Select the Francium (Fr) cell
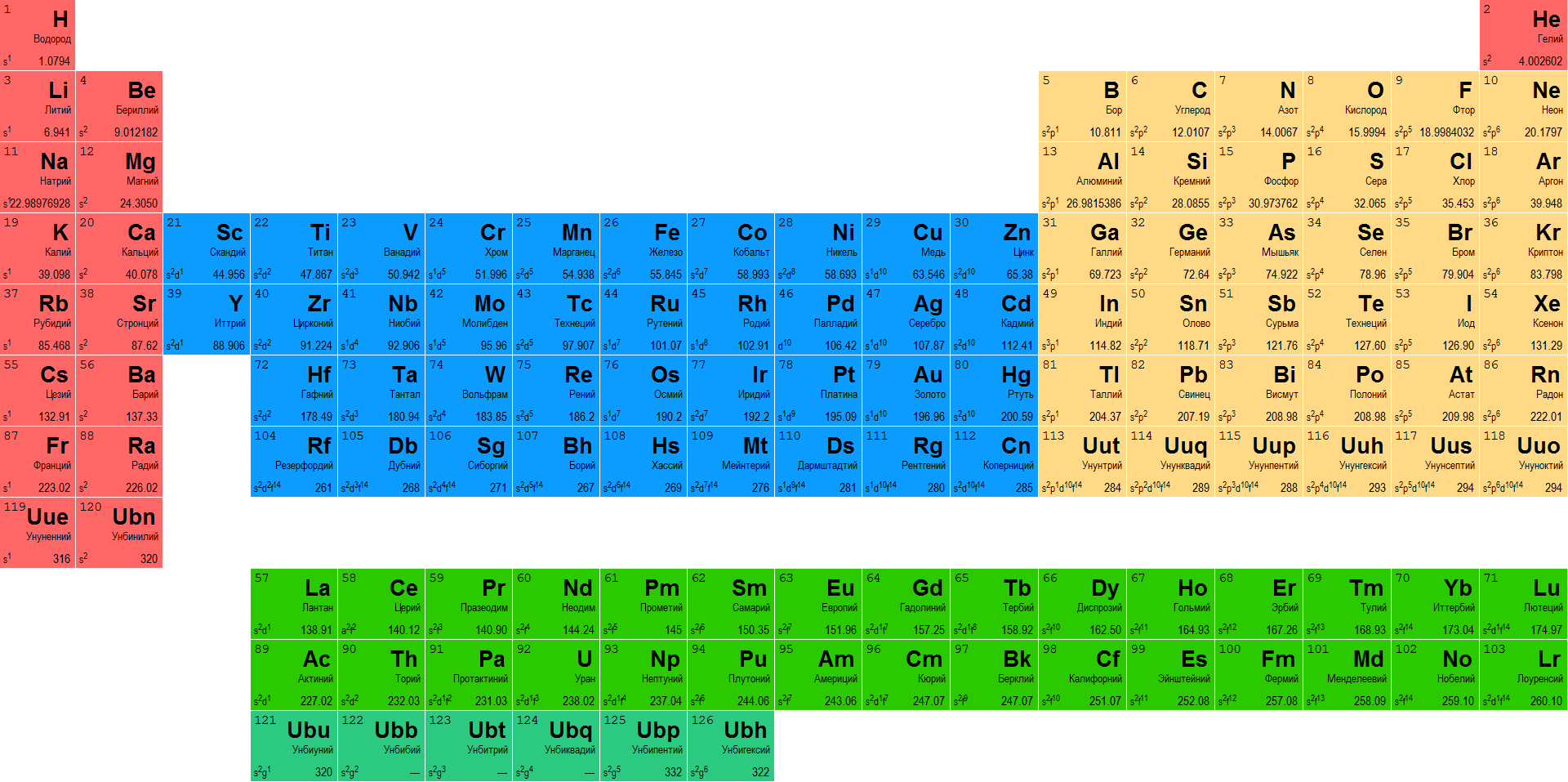The height and width of the screenshot is (782, 1568). click(38, 462)
